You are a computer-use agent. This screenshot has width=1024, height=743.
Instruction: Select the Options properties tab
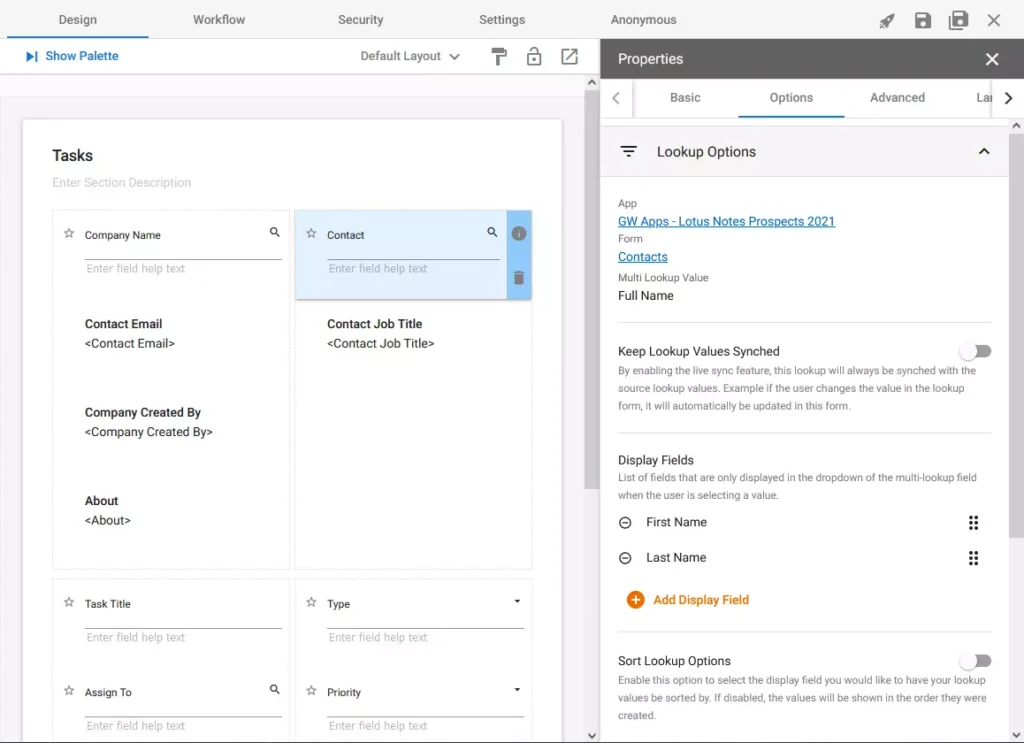pyautogui.click(x=792, y=98)
